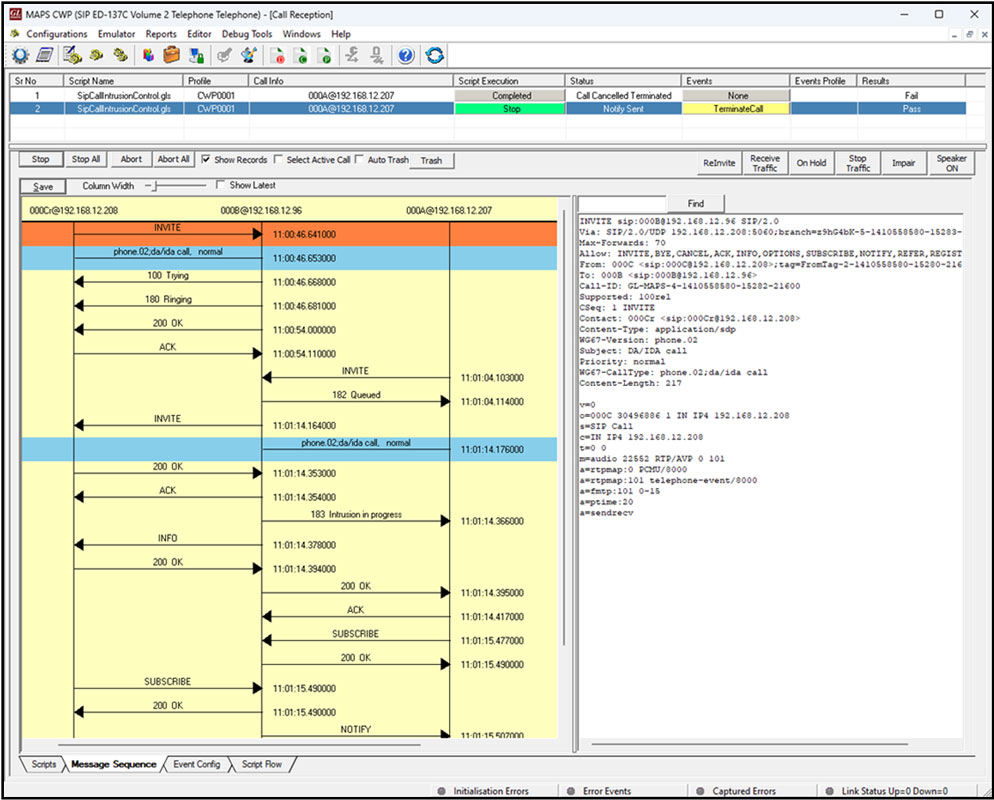
Task: Click the None events cell in row 1
Action: click(738, 95)
